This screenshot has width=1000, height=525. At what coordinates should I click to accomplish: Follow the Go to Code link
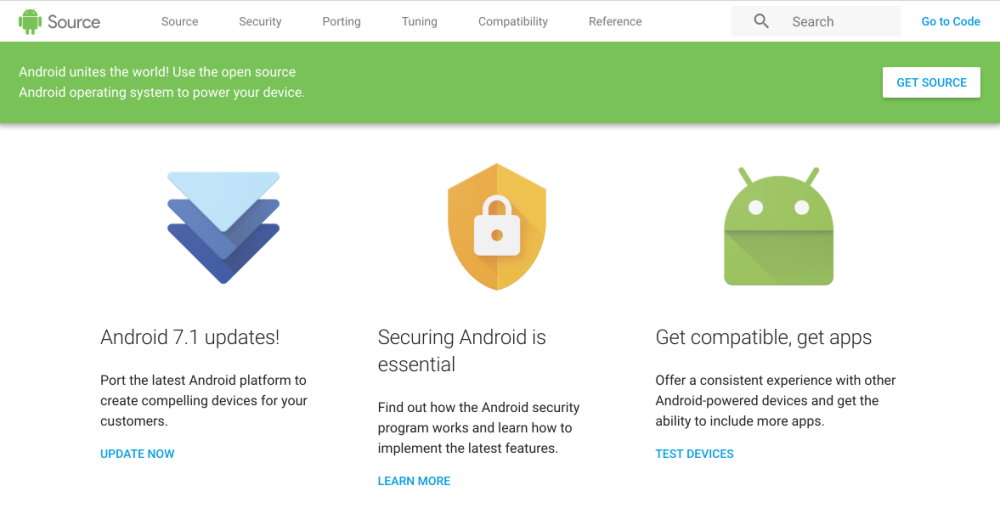(x=950, y=21)
